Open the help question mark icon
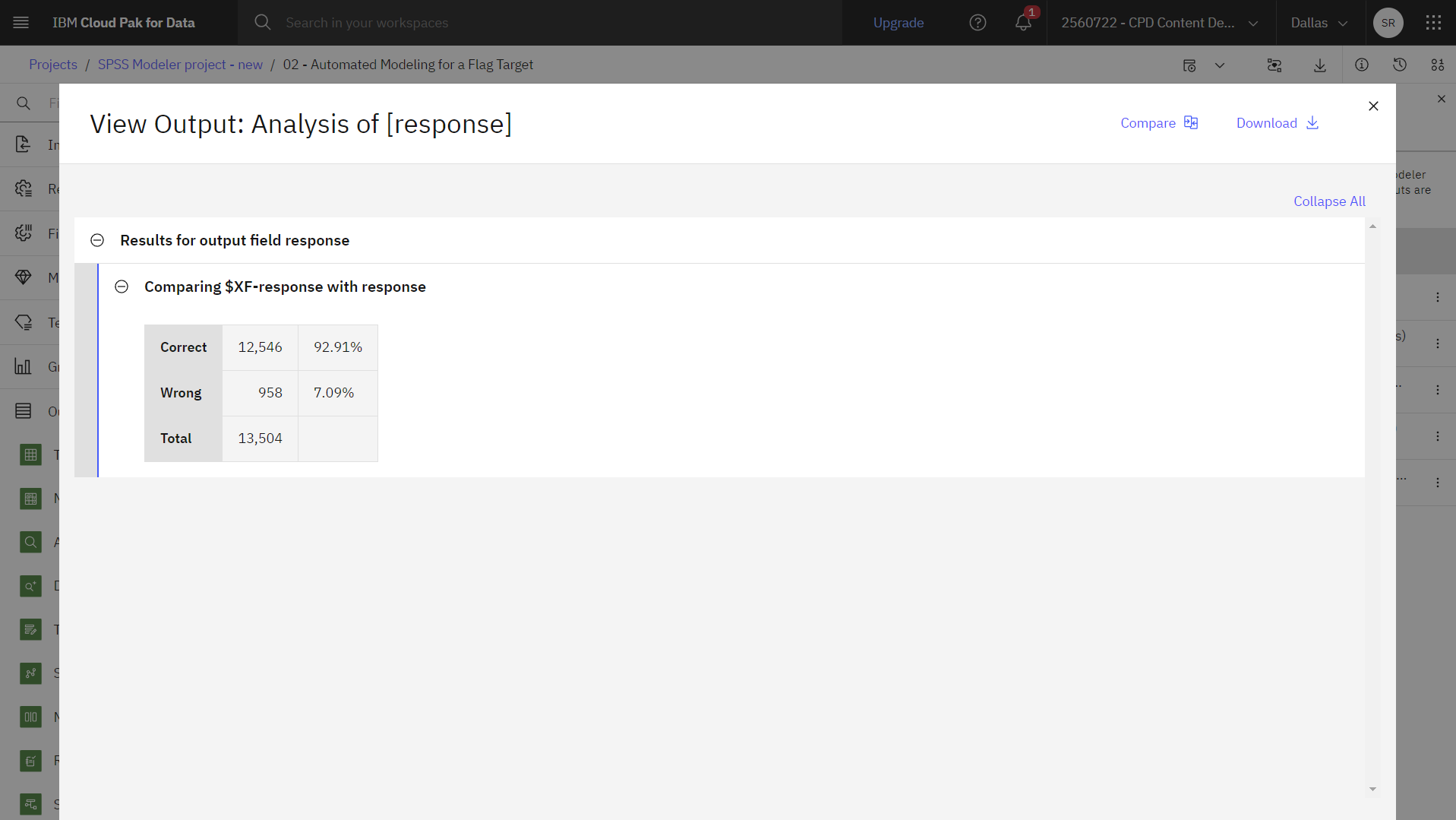This screenshot has width=1456, height=820. (978, 23)
